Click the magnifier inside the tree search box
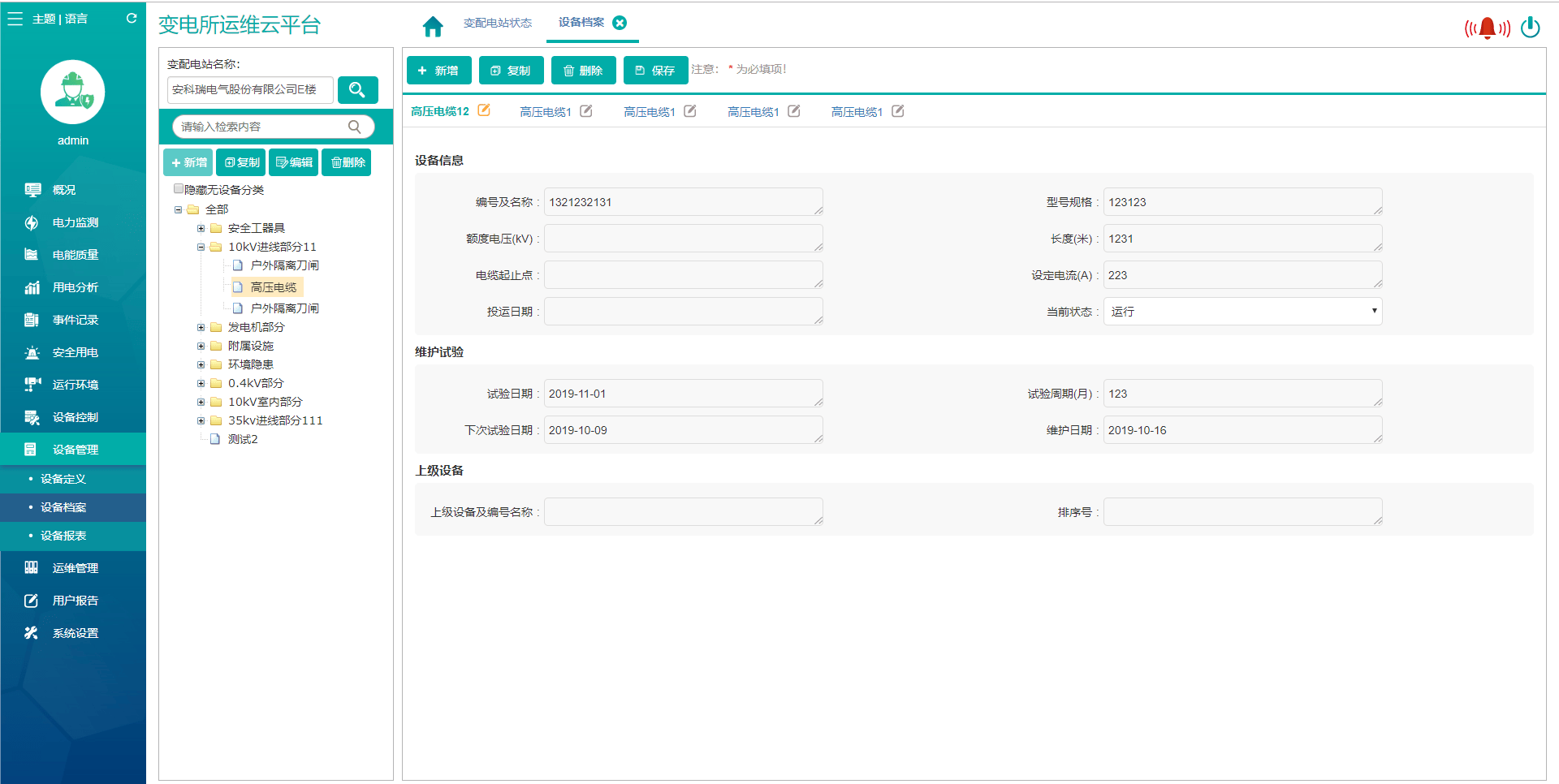 pos(354,127)
